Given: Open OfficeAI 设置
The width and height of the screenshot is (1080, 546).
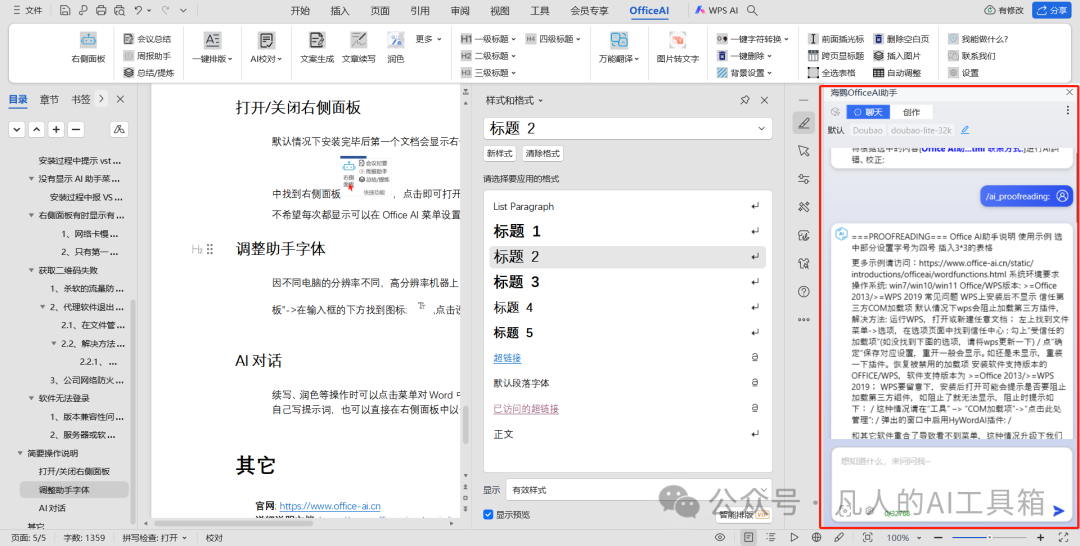Looking at the screenshot, I should coord(964,72).
